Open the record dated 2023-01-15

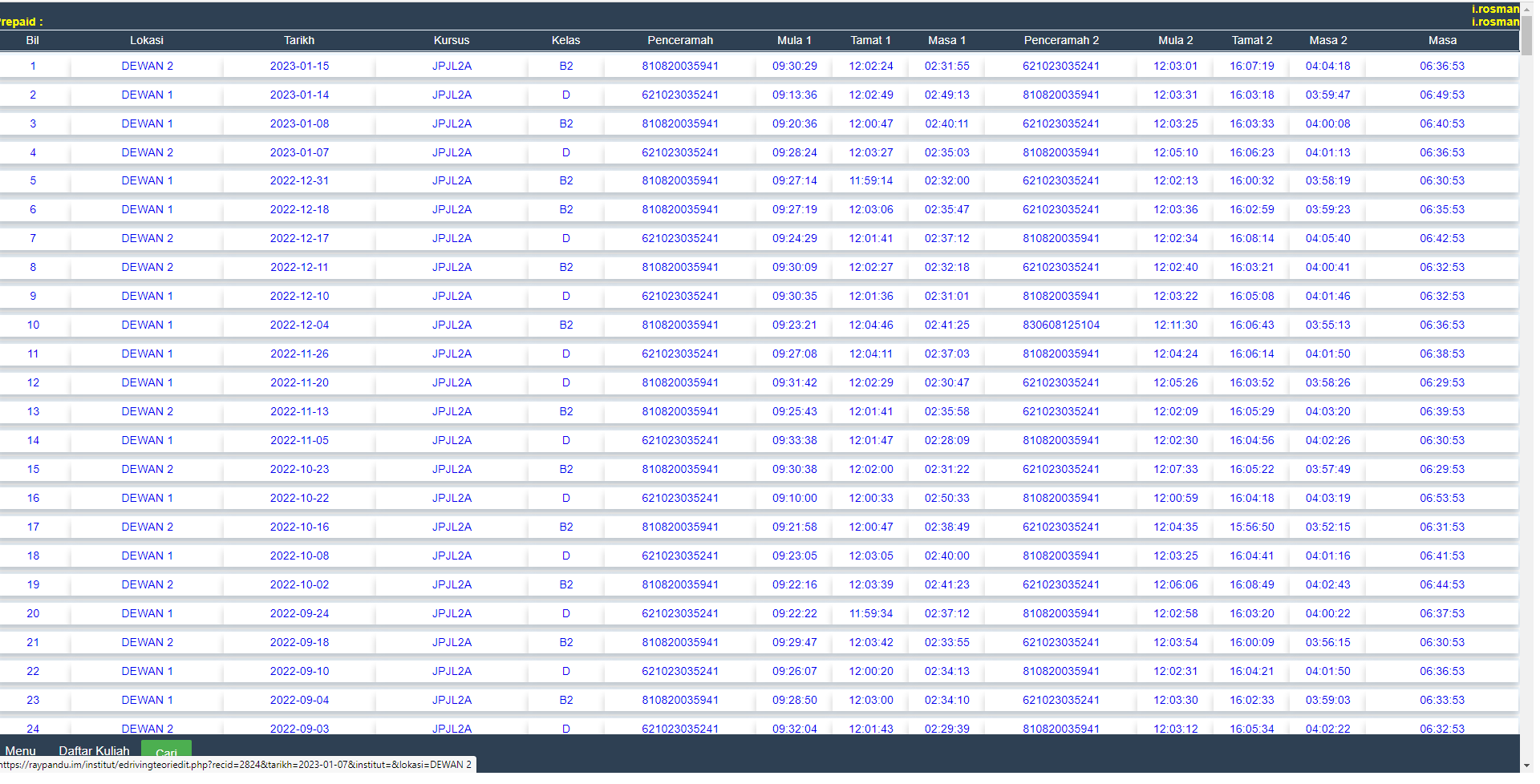click(x=299, y=66)
